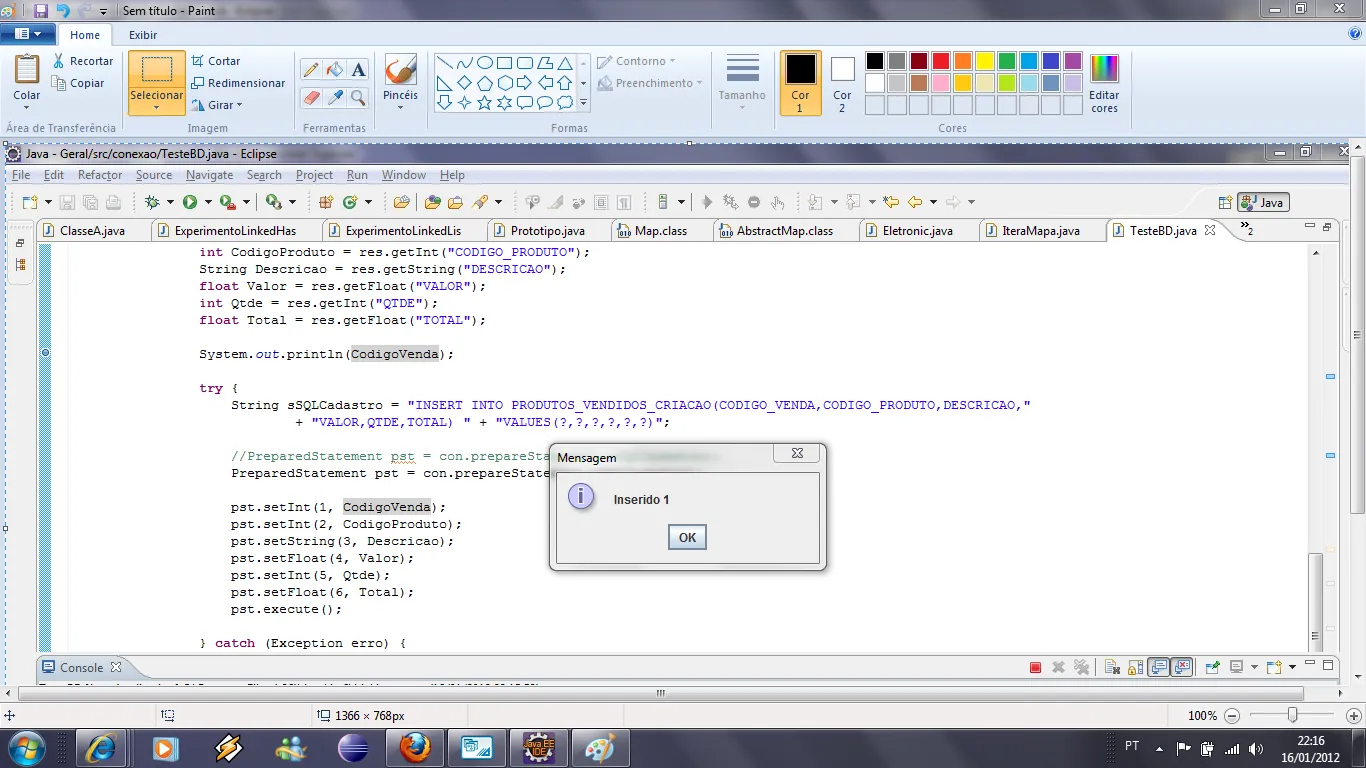Open the Pincéis brushes dropdown
The image size is (1366, 768).
pyautogui.click(x=400, y=107)
